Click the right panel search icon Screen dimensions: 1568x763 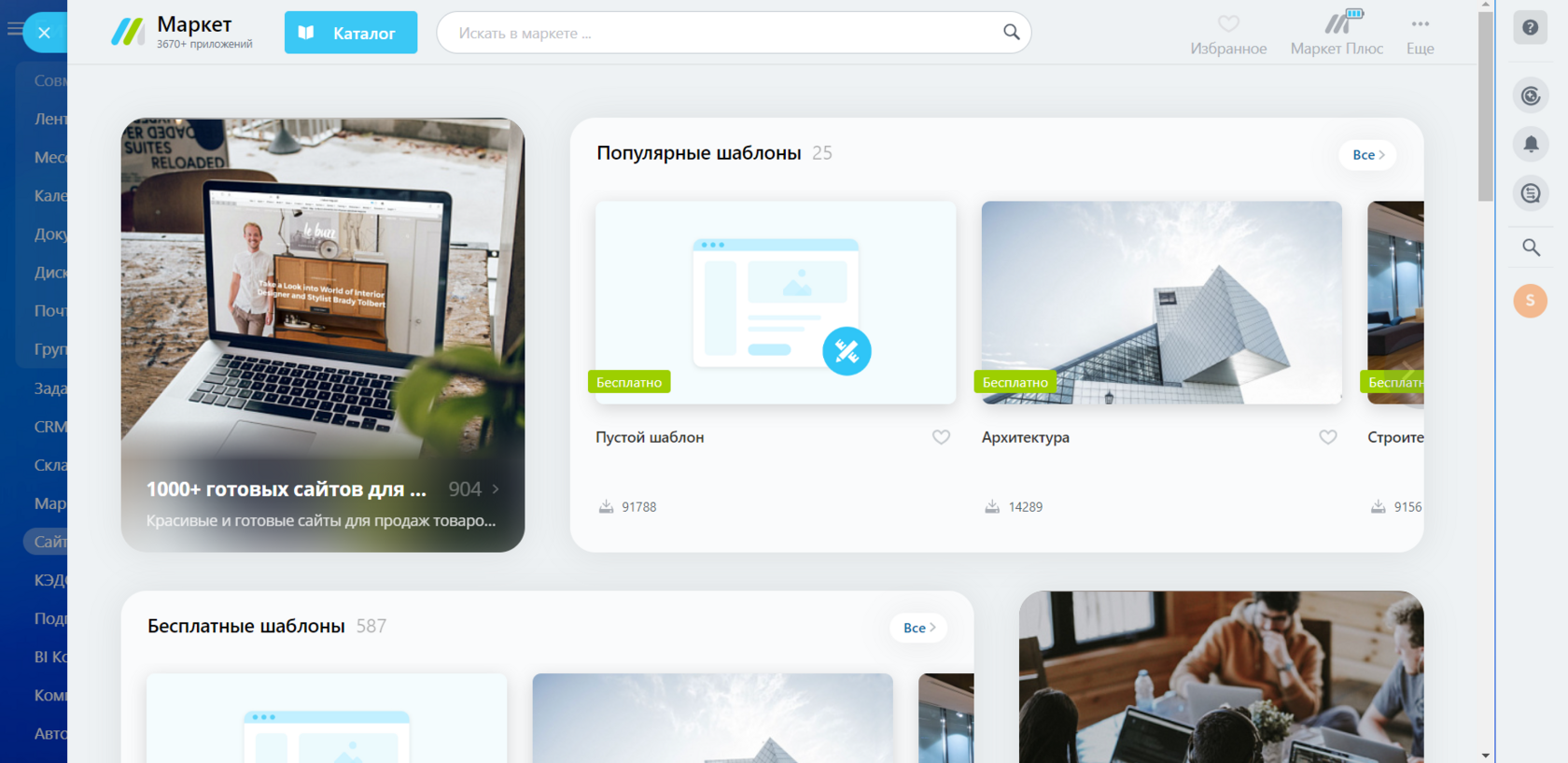1531,247
